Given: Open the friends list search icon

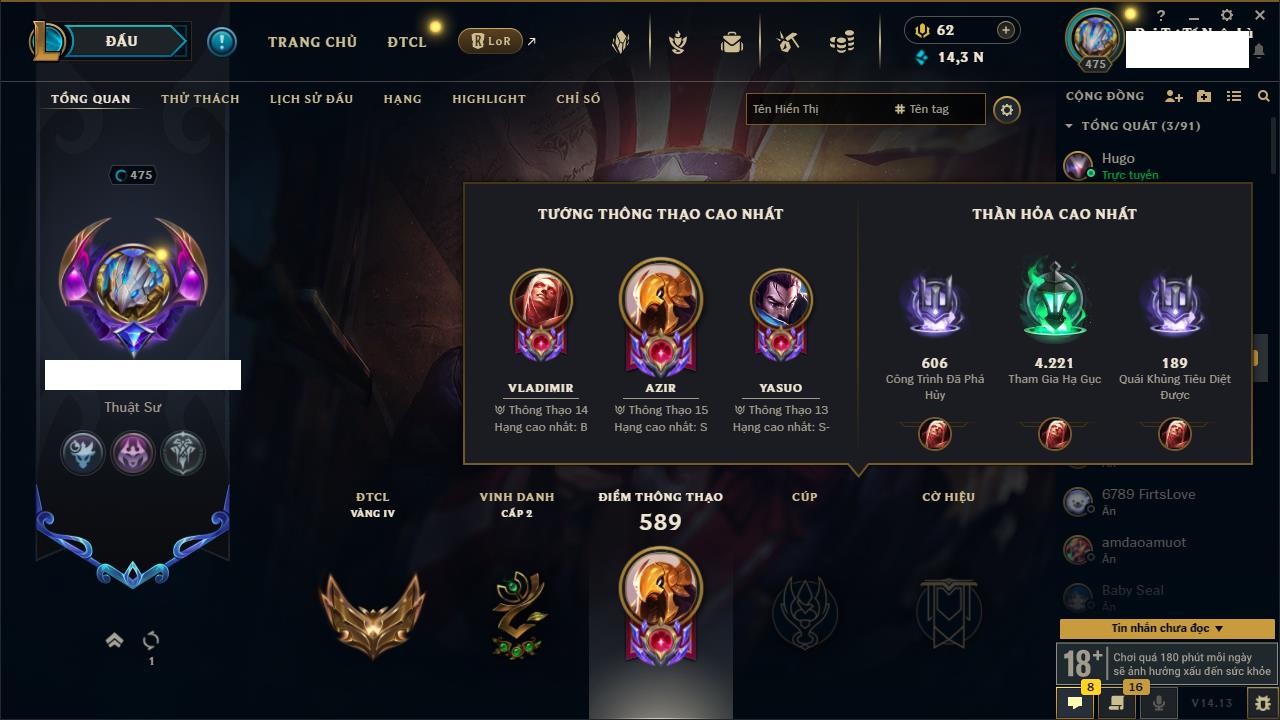Looking at the screenshot, I should coord(1264,96).
